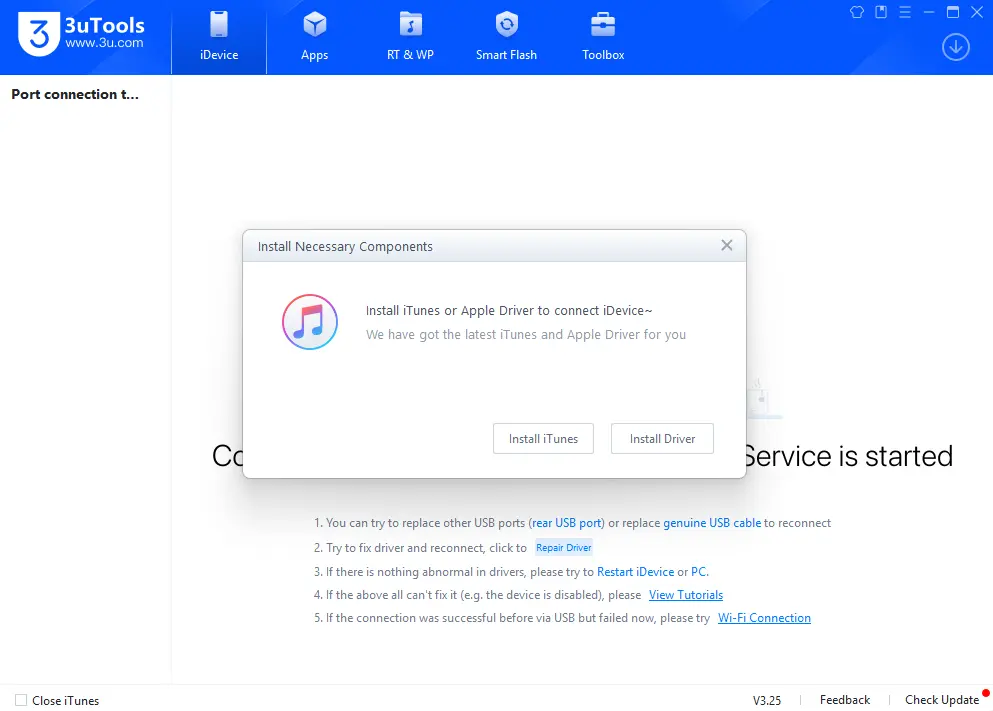Go to RT & WP section
This screenshot has height=711, width=993.
410,37
